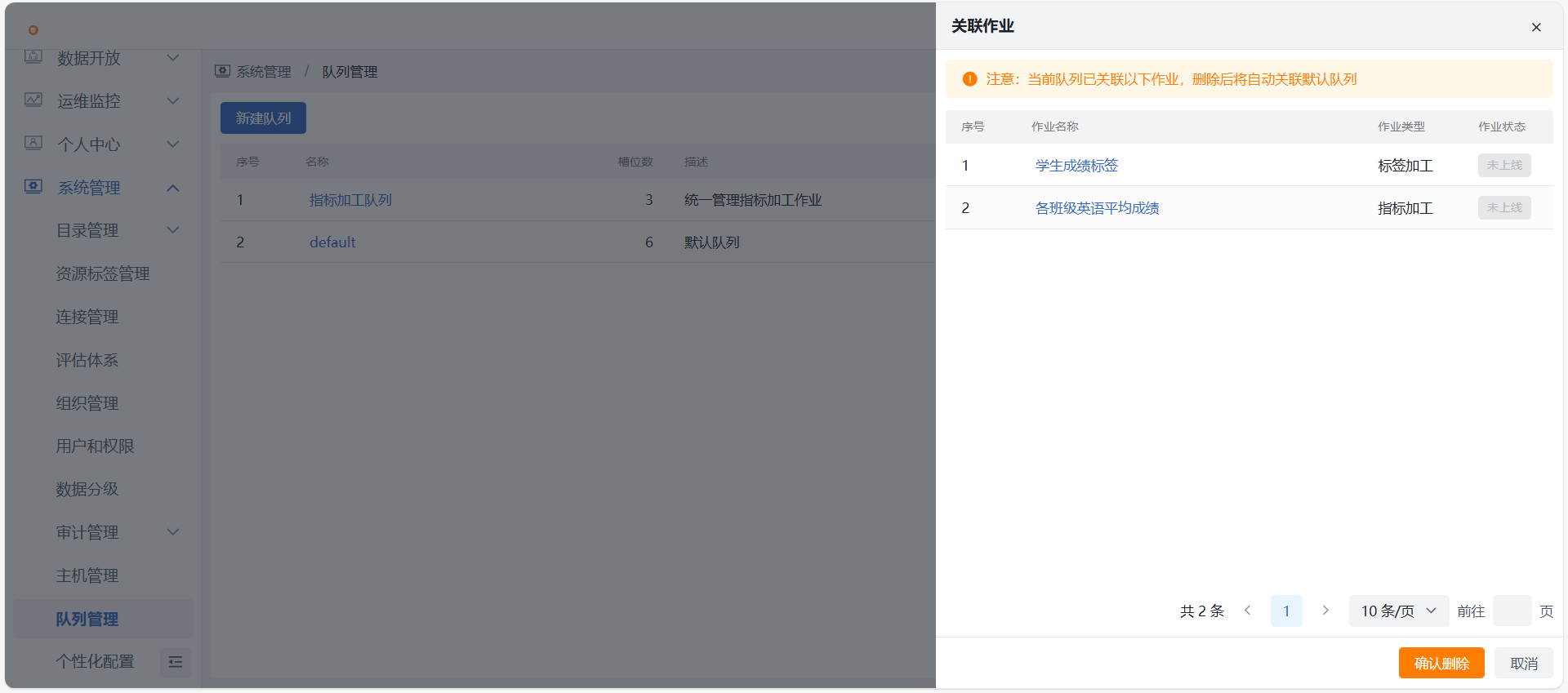
Task: Click the 个人中心 sidebar icon
Action: coord(33,144)
